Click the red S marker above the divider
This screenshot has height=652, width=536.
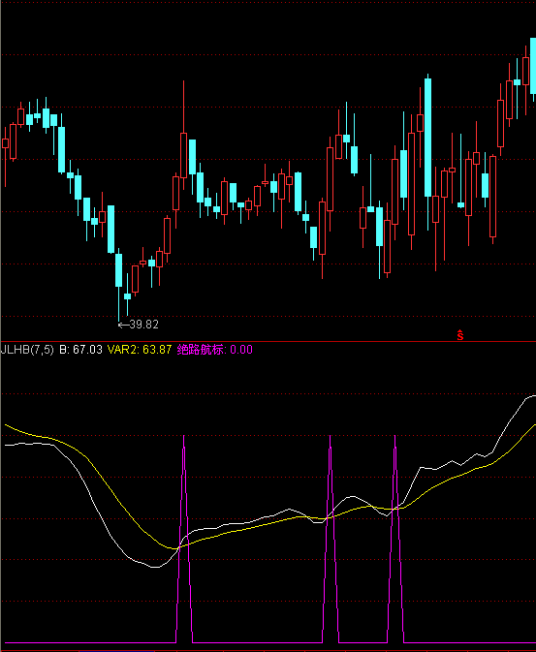pos(460,335)
